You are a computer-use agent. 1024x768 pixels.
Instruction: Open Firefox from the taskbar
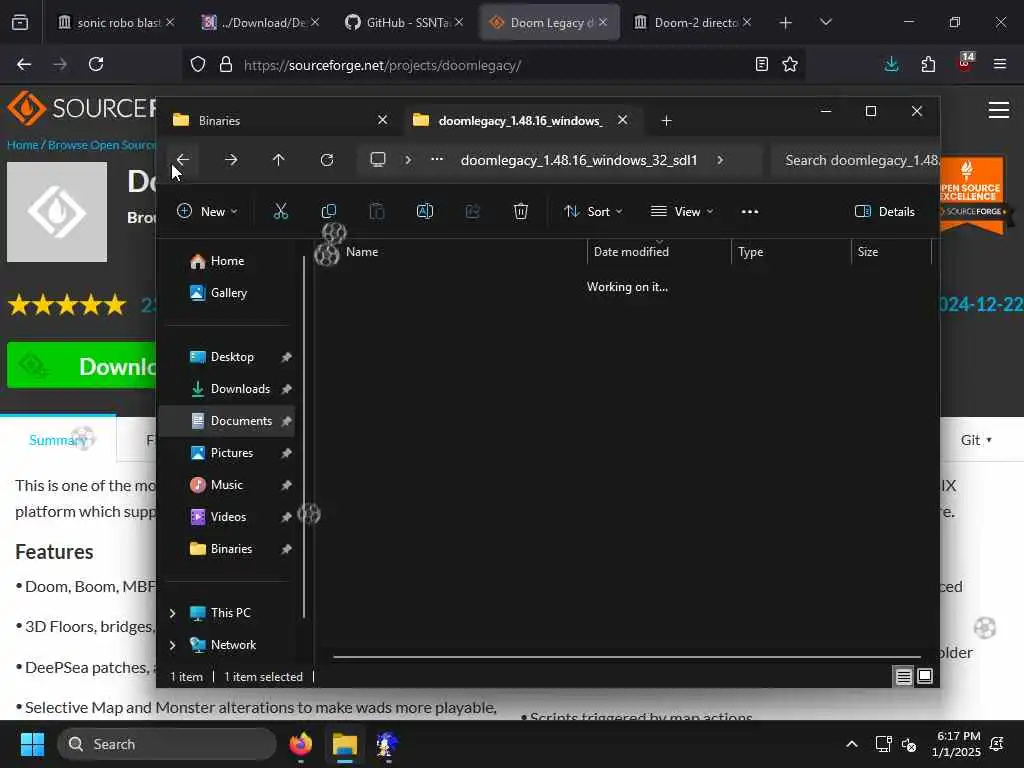(x=301, y=744)
